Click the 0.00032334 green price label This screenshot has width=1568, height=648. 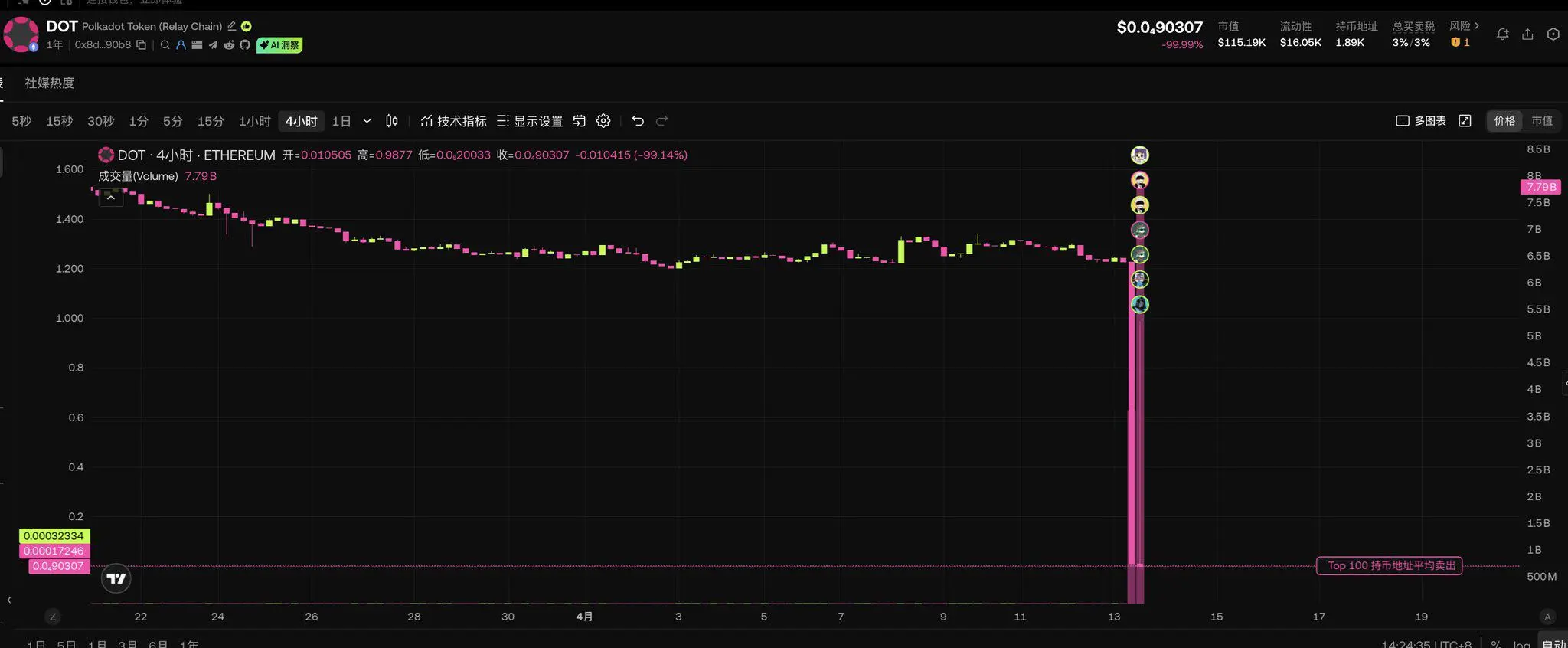coord(54,536)
